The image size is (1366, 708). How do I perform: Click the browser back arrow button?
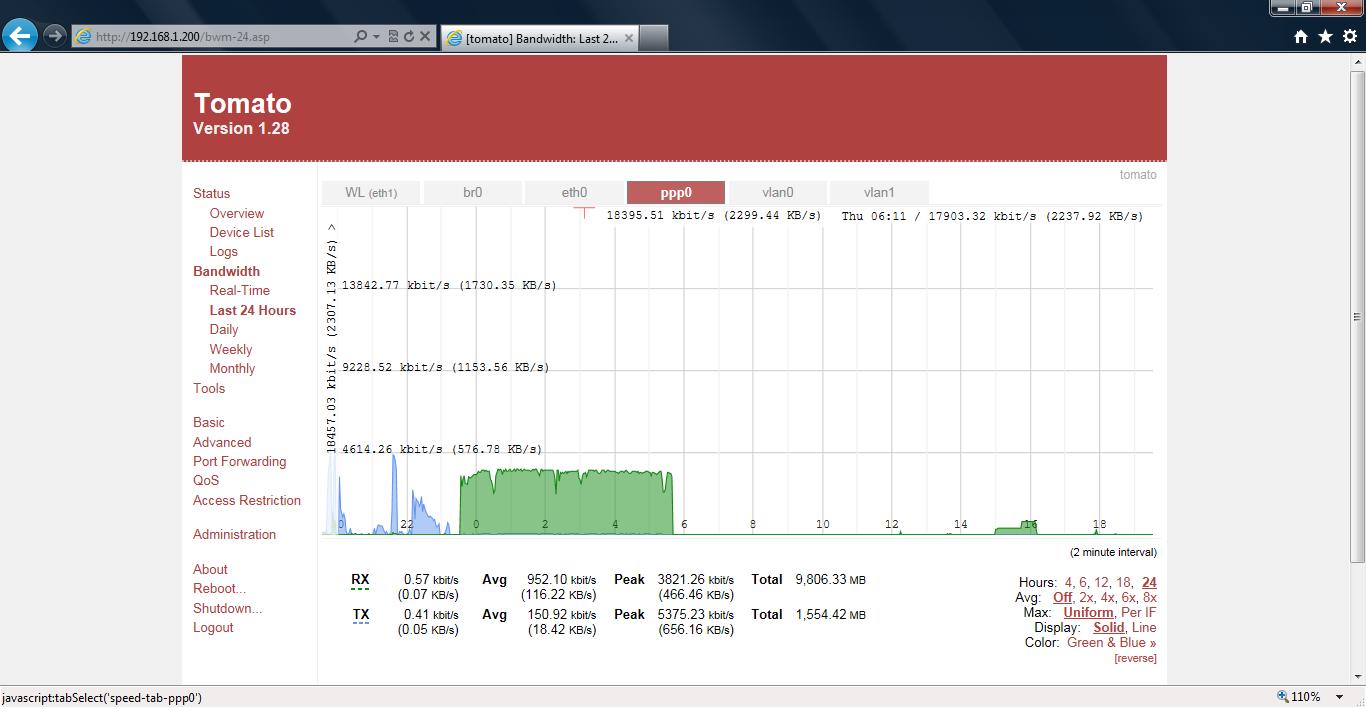(20, 36)
